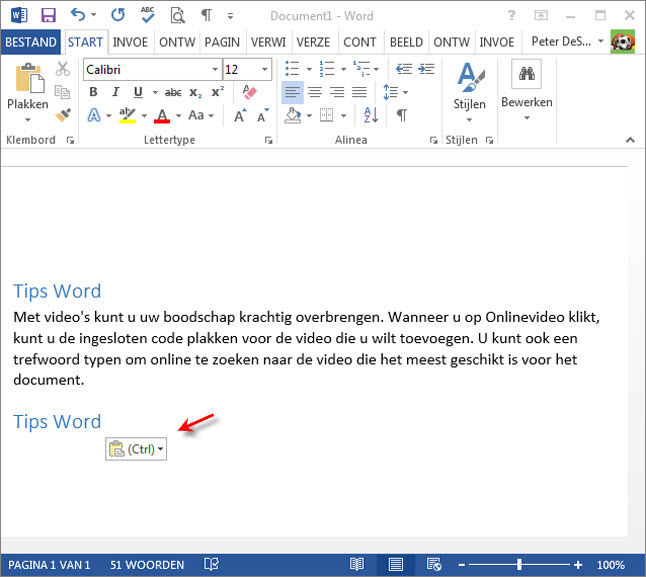The width and height of the screenshot is (646, 577).
Task: Switch to the PAGIN ribbon tab
Action: 222,42
